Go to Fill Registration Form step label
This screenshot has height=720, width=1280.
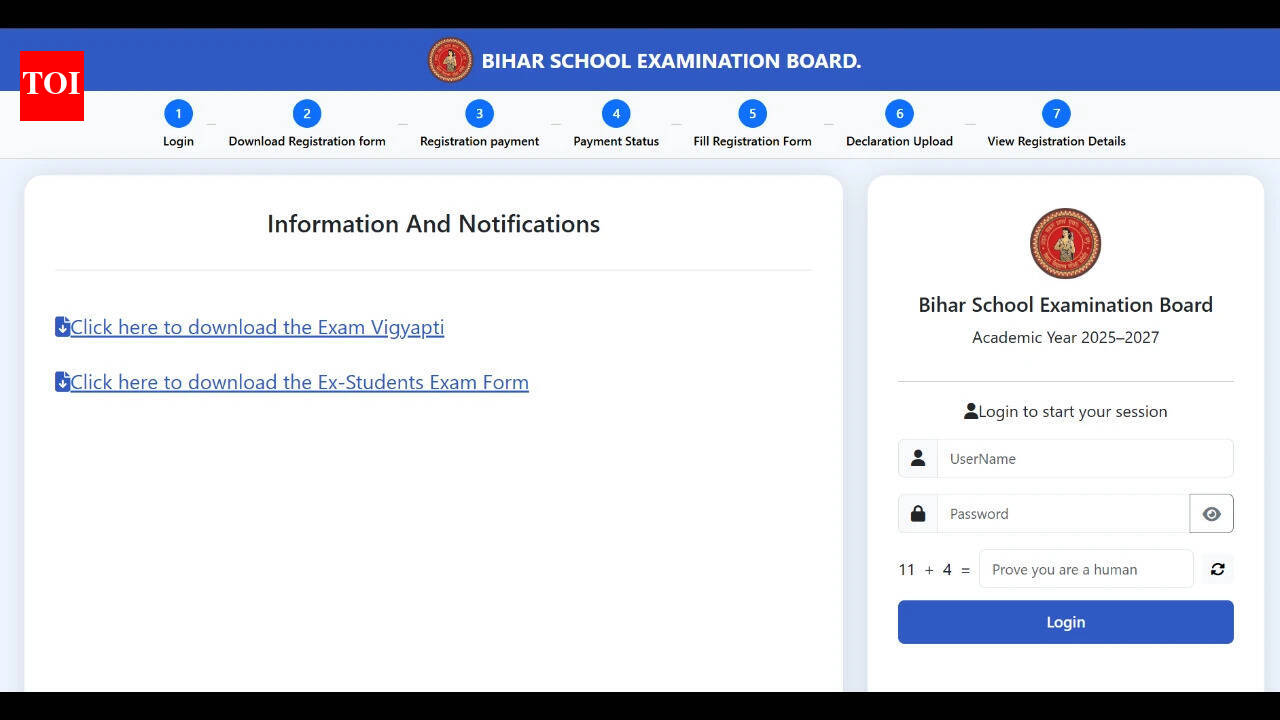pyautogui.click(x=752, y=141)
